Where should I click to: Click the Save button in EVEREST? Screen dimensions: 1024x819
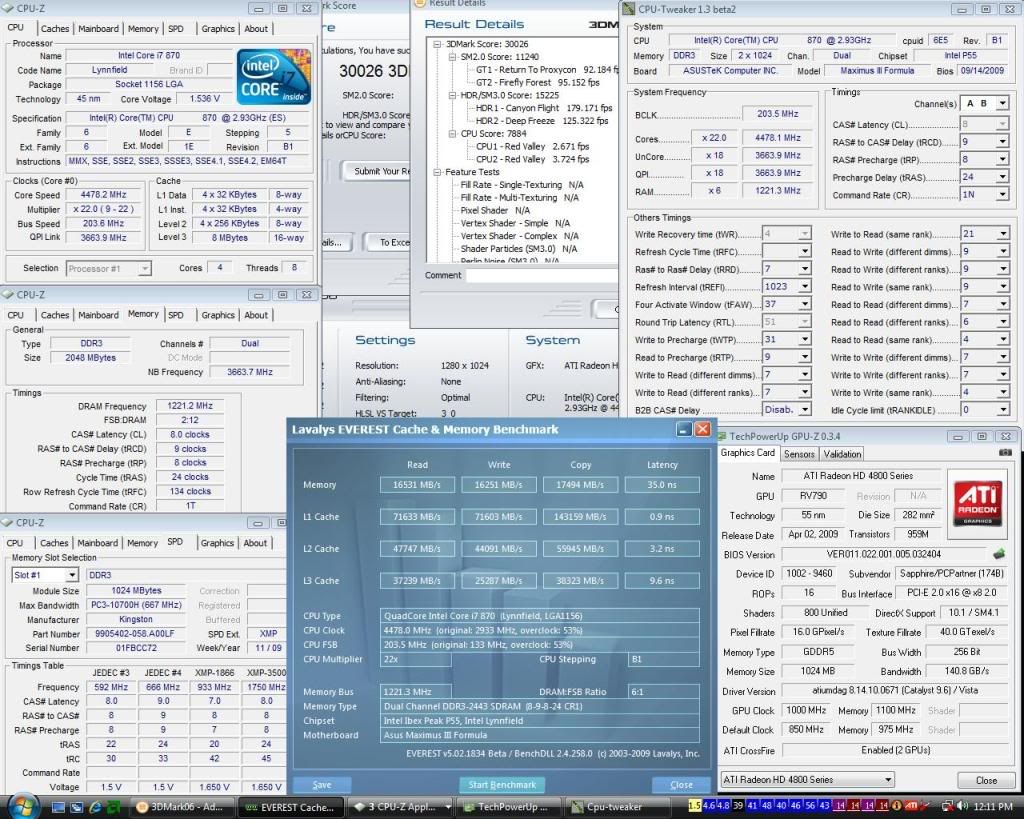(x=322, y=785)
